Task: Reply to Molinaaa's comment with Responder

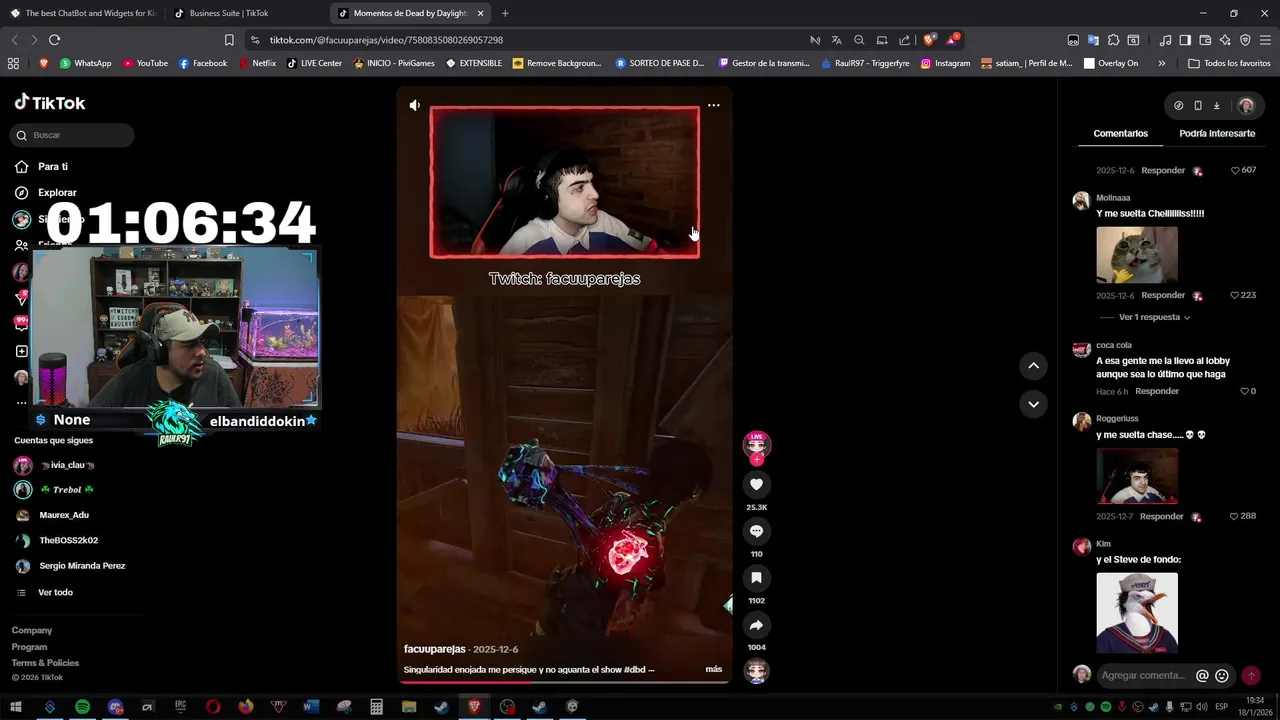Action: click(1163, 295)
